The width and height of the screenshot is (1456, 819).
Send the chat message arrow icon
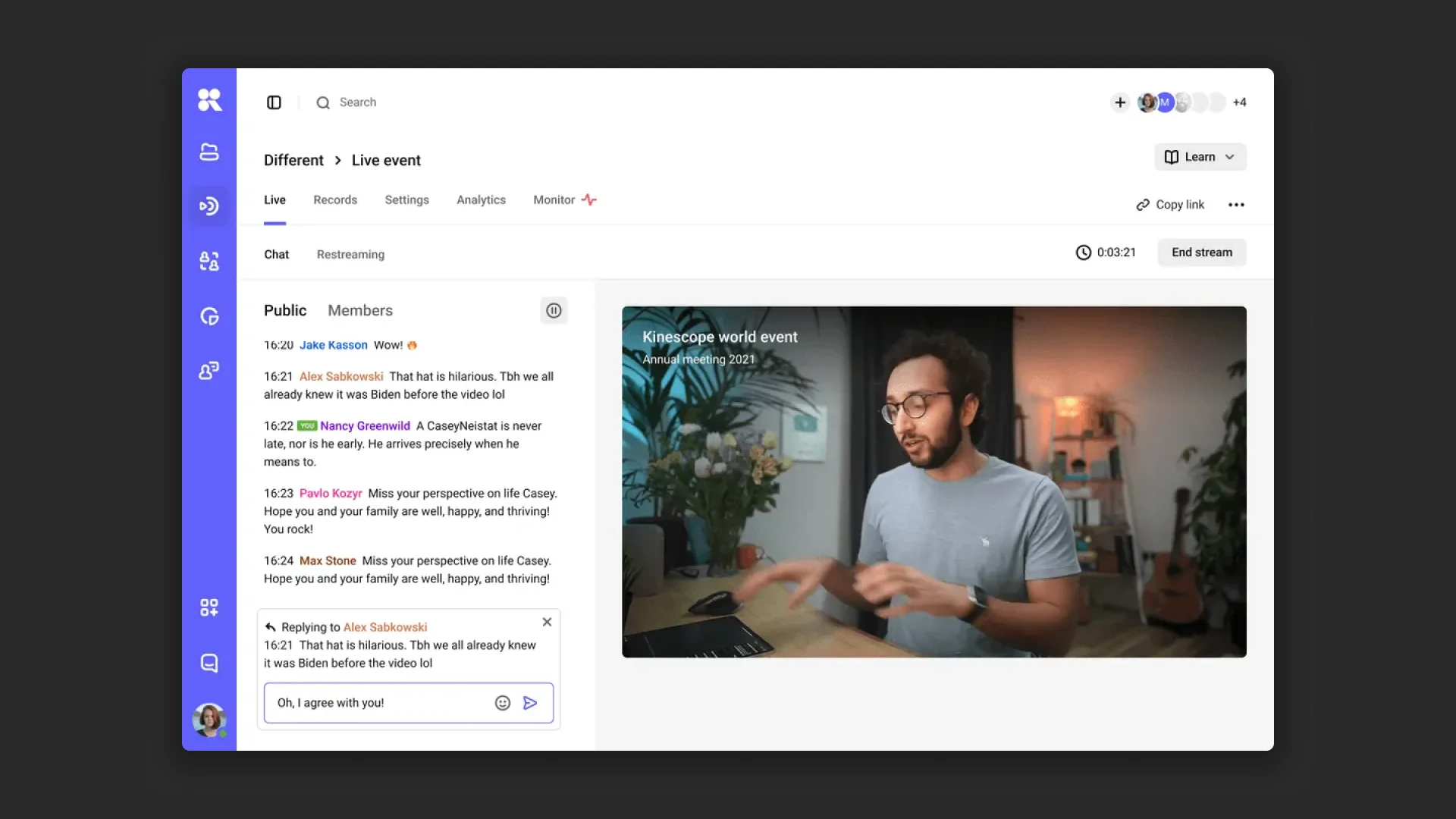coord(530,703)
